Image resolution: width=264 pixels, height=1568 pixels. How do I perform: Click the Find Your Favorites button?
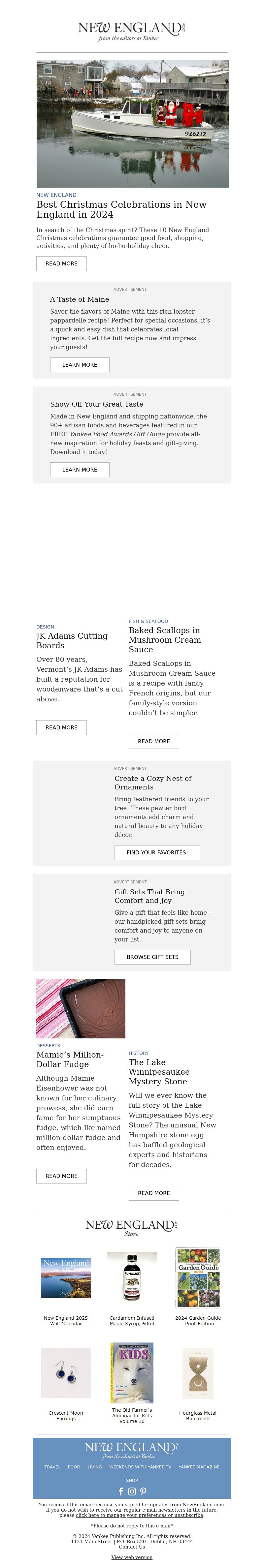point(157,852)
